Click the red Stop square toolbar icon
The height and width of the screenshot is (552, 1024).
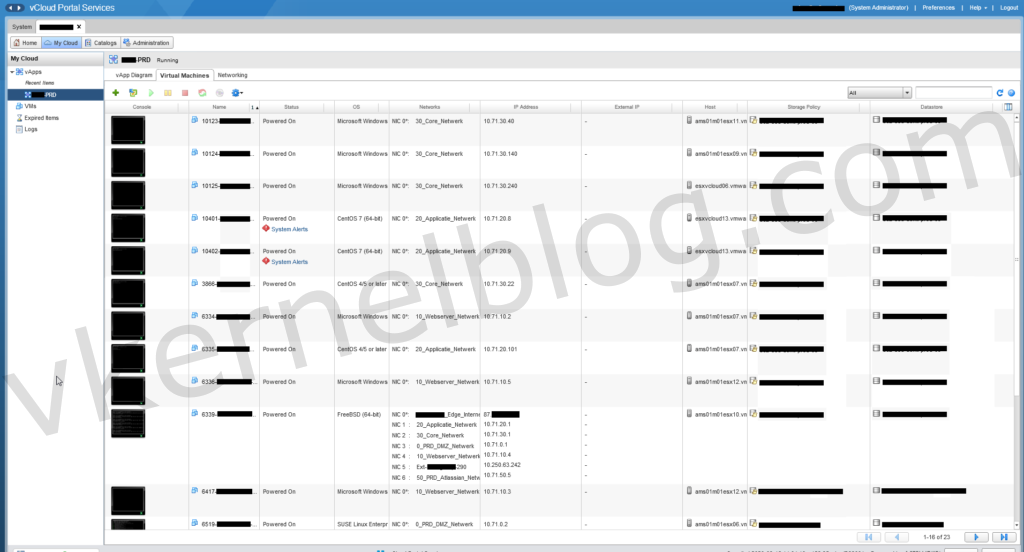pos(185,93)
